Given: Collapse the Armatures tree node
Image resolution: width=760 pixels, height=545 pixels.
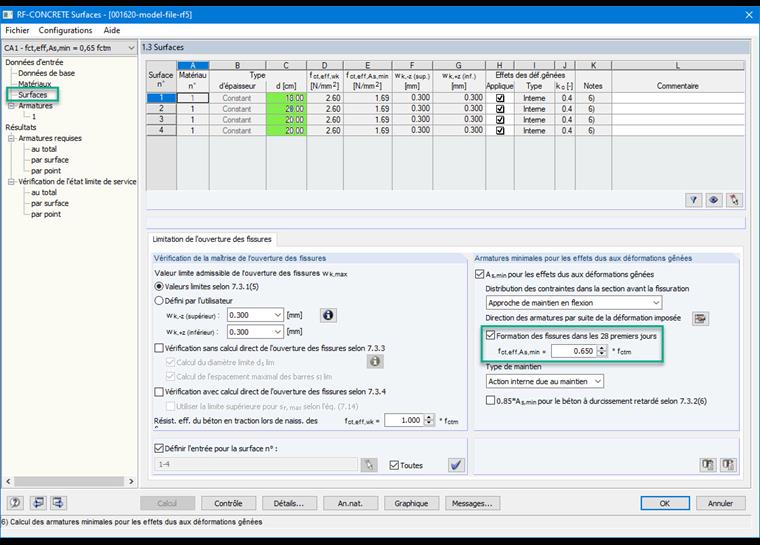Looking at the screenshot, I should (12, 106).
